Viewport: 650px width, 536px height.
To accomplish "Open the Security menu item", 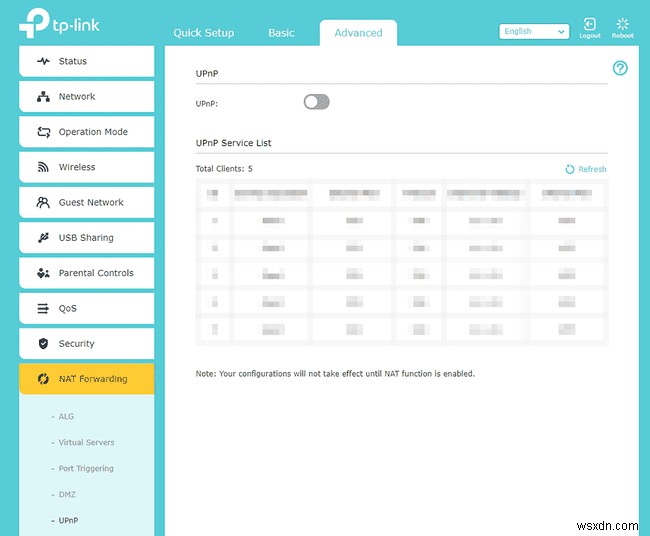I will point(87,344).
